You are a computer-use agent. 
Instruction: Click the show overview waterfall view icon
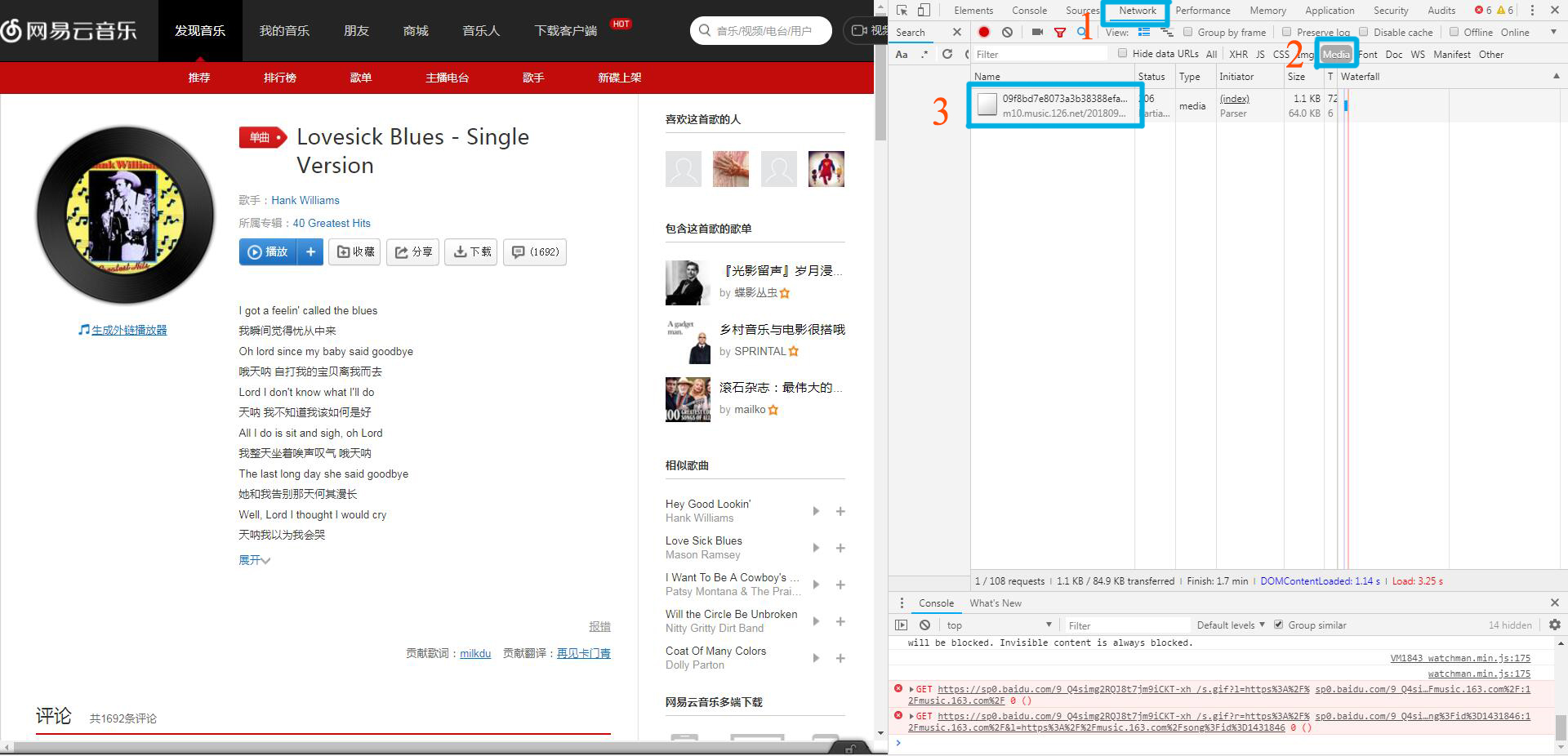(1167, 32)
